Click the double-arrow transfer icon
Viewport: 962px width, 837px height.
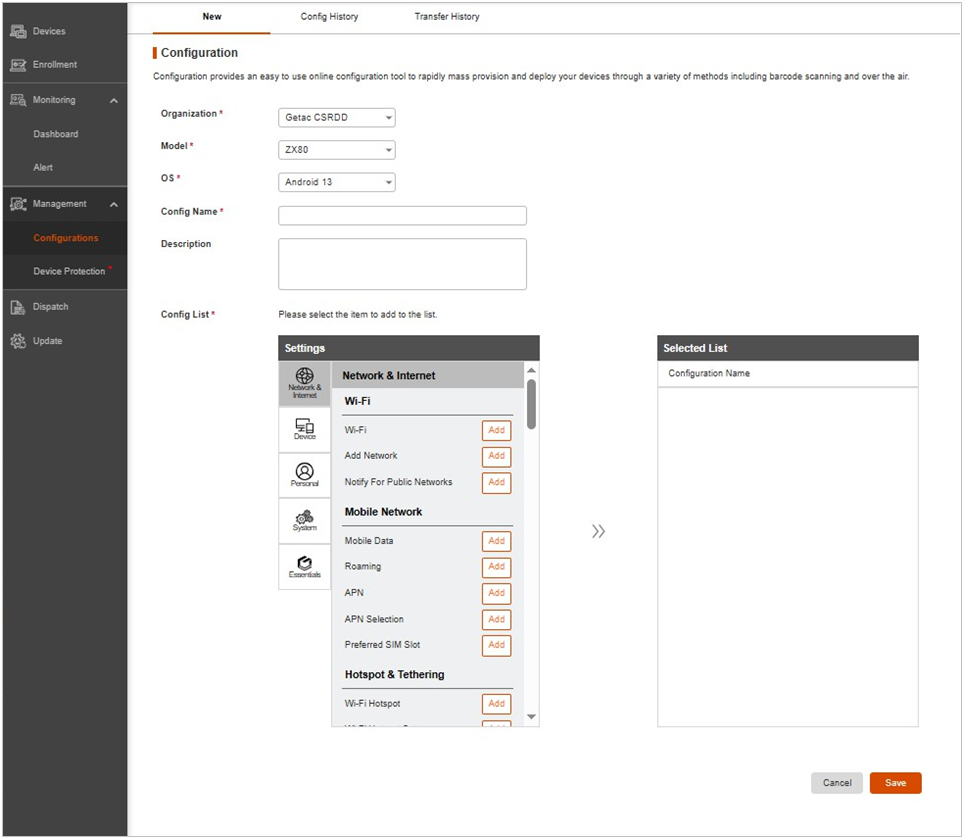(x=598, y=531)
